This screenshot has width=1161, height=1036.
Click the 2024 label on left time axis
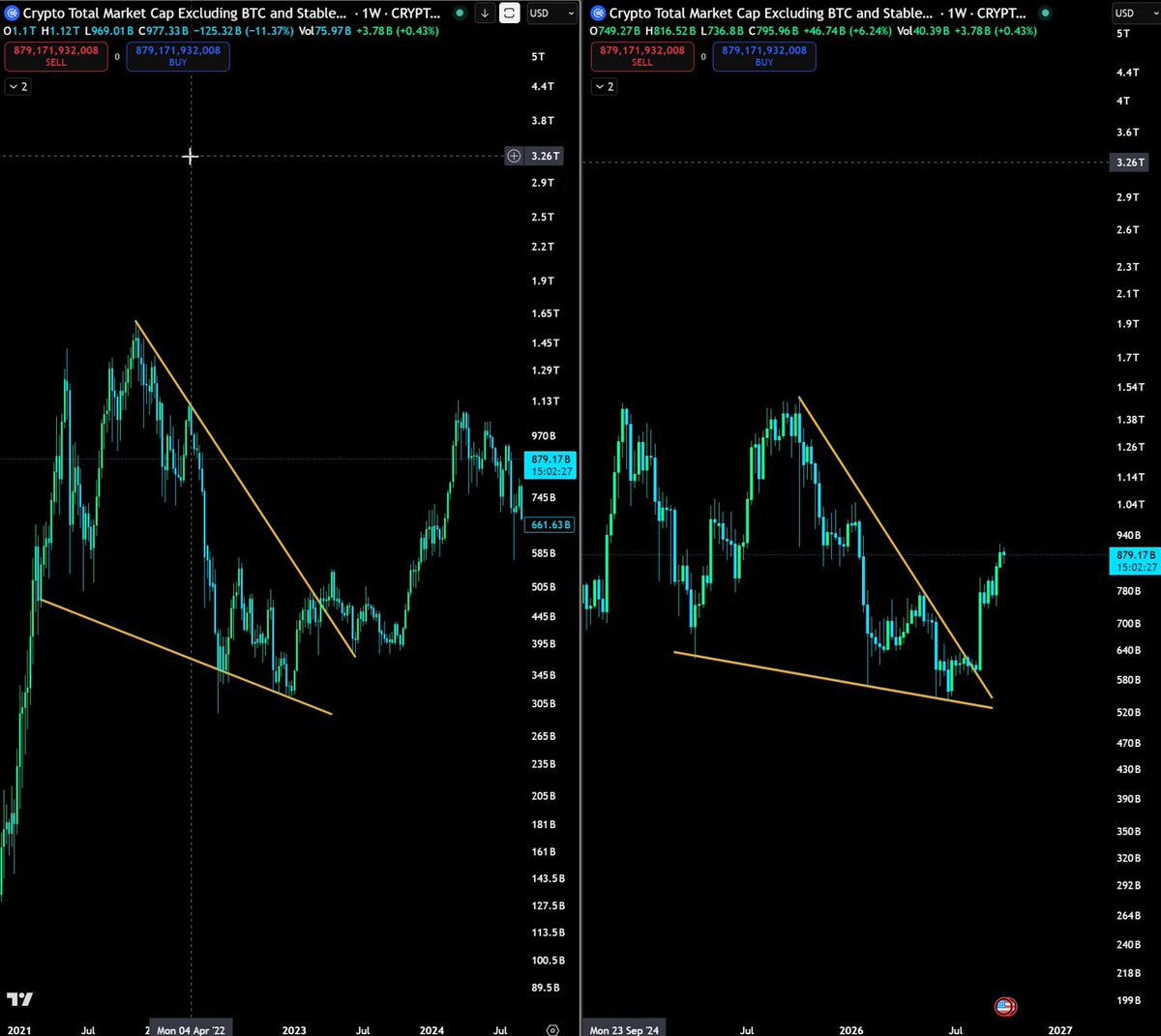(x=432, y=1030)
